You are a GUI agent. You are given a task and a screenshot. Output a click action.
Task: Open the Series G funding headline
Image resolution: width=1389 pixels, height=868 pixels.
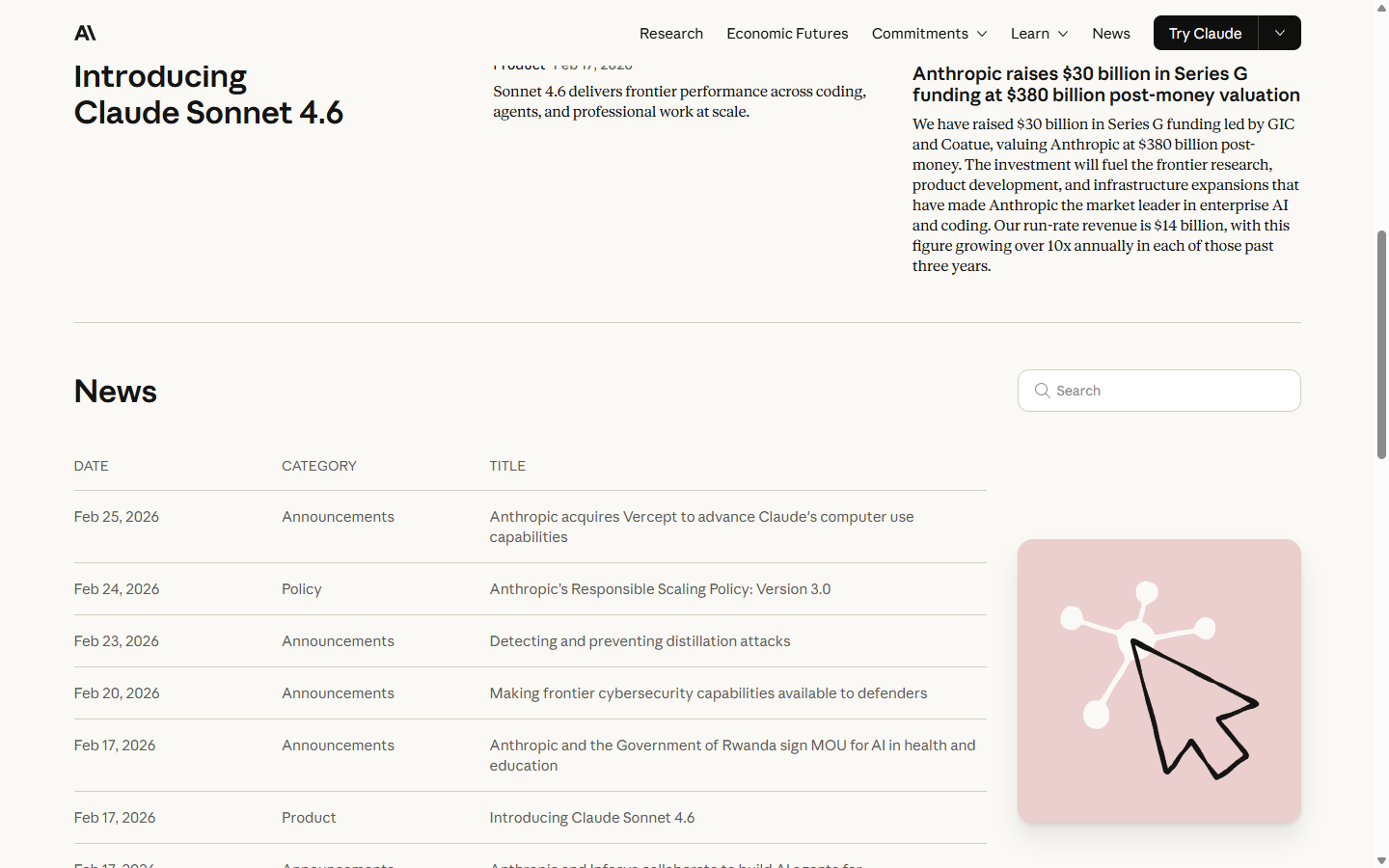coord(1105,84)
